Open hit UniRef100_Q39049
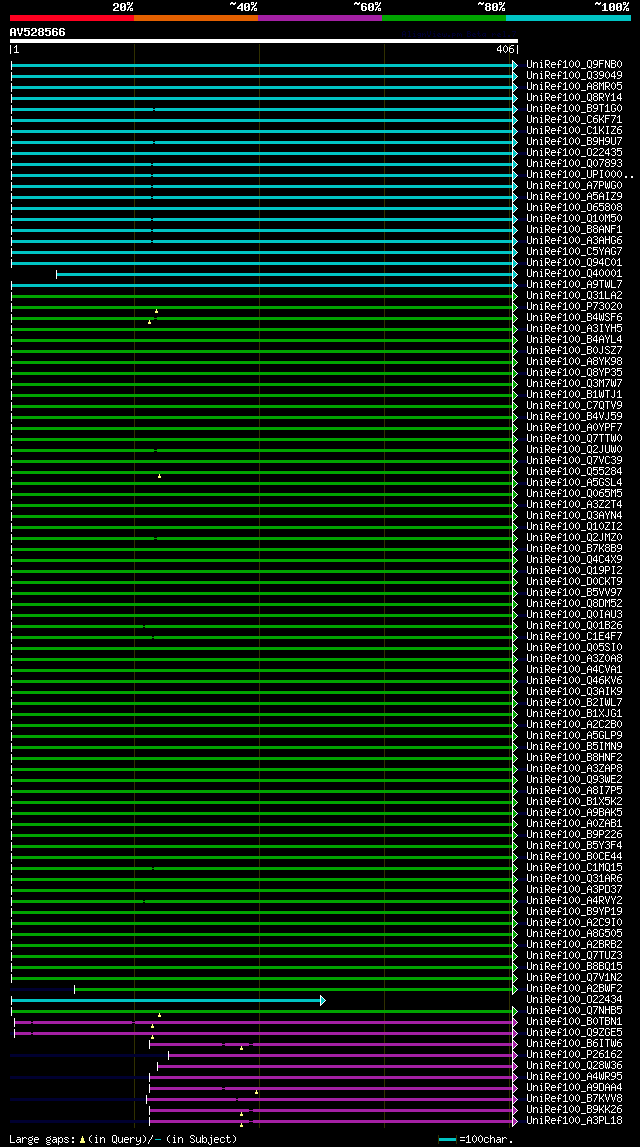Screen dimensions: 640x1147 point(574,75)
